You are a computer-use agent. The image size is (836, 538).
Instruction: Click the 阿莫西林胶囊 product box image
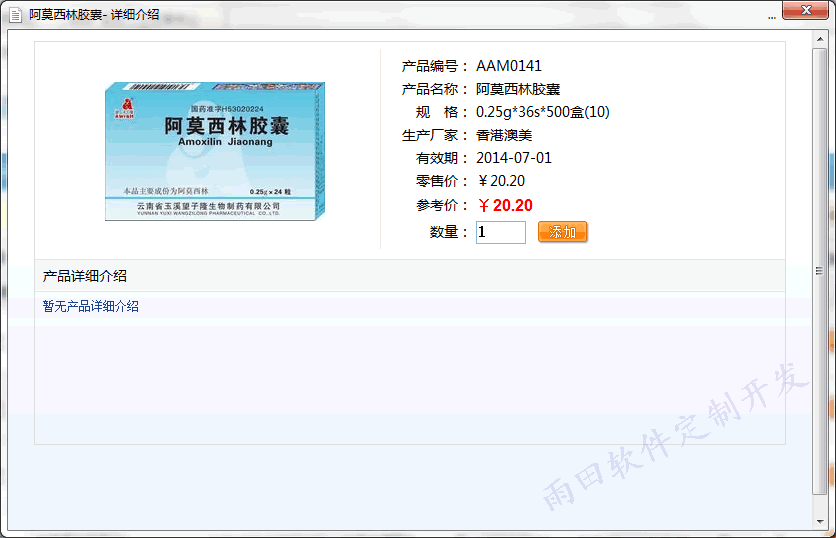click(x=214, y=151)
